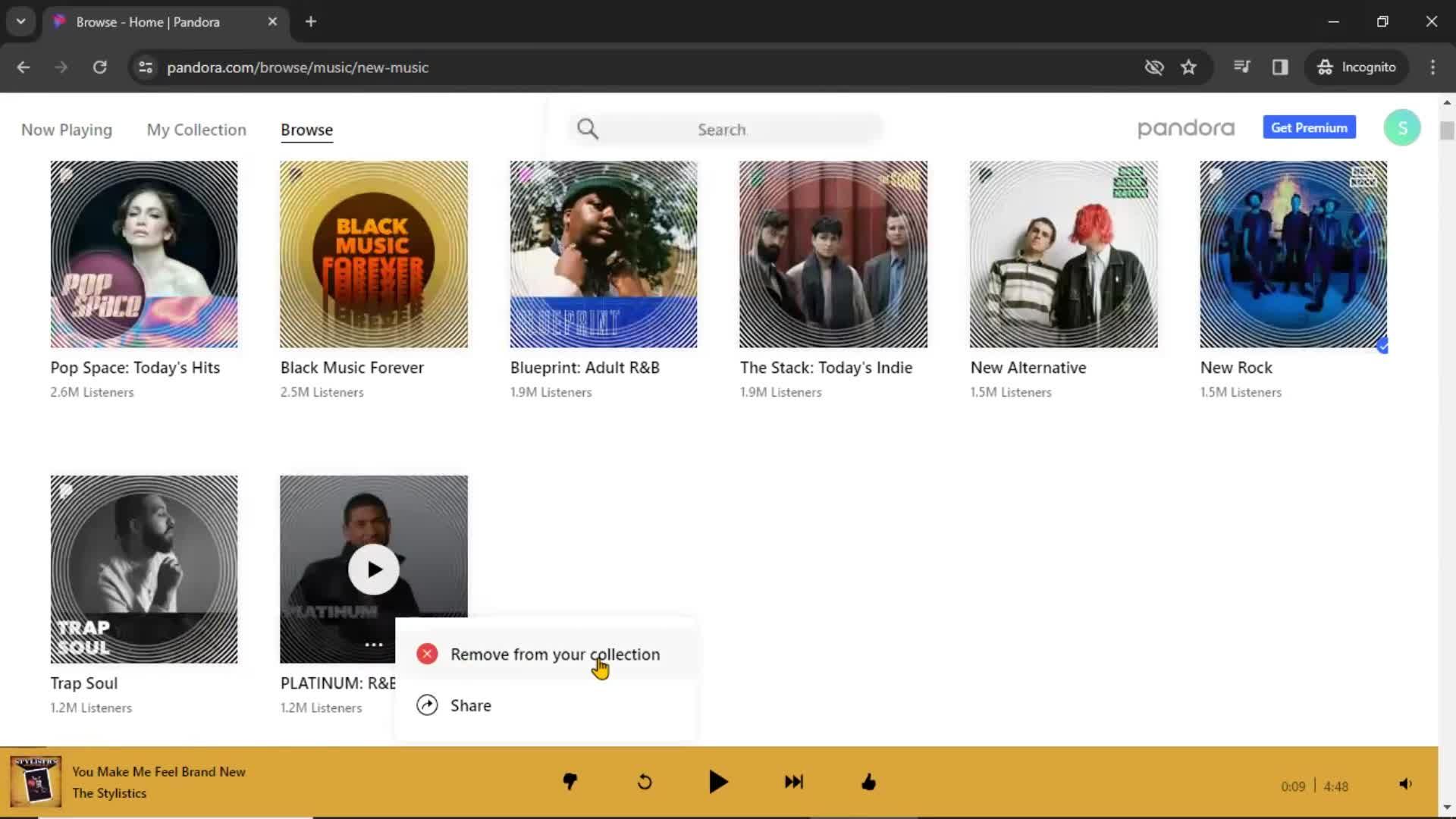Screen dimensions: 1456x819
Task: Click the Get Premium button
Action: coord(1309,127)
